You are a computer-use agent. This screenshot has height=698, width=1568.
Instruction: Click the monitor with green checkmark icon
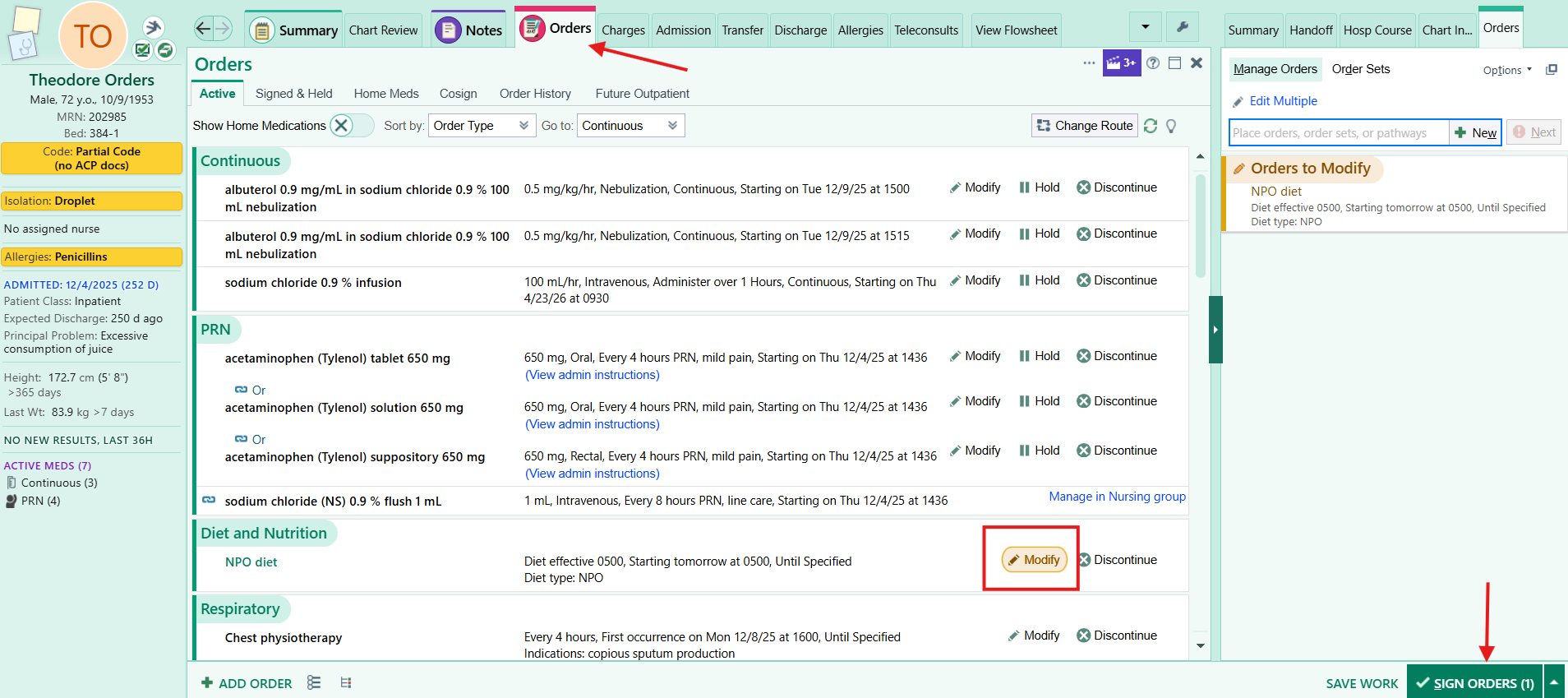pos(143,51)
